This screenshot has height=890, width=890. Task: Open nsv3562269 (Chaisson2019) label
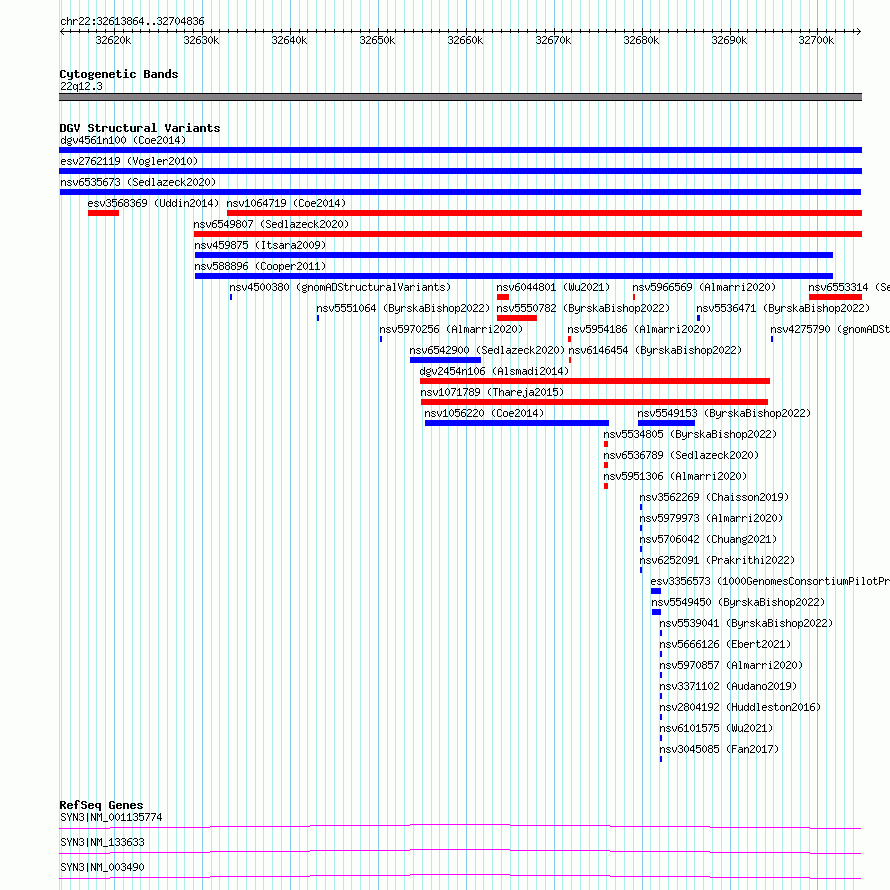coord(714,497)
